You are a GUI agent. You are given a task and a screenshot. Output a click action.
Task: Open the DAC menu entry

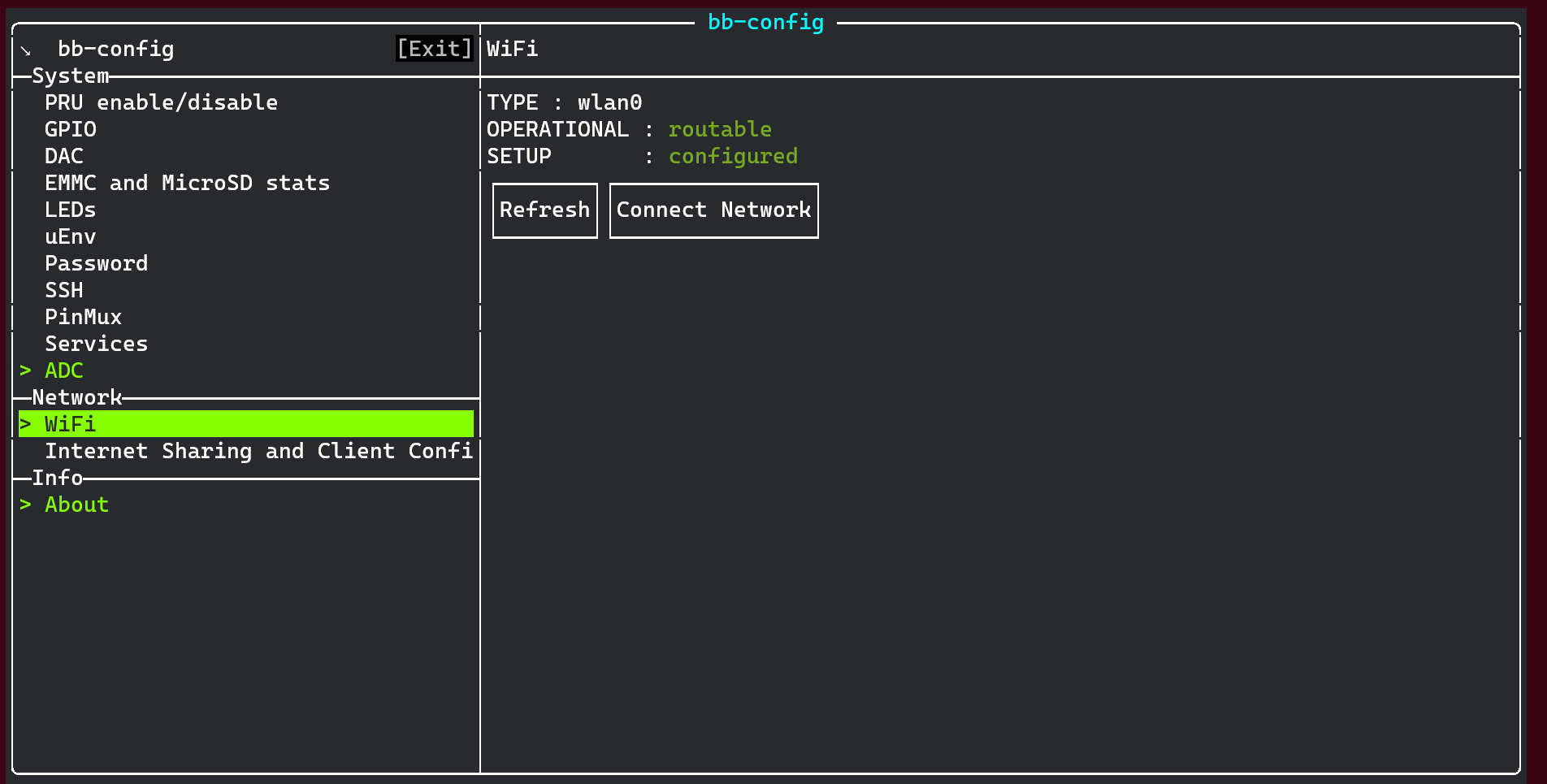click(64, 156)
